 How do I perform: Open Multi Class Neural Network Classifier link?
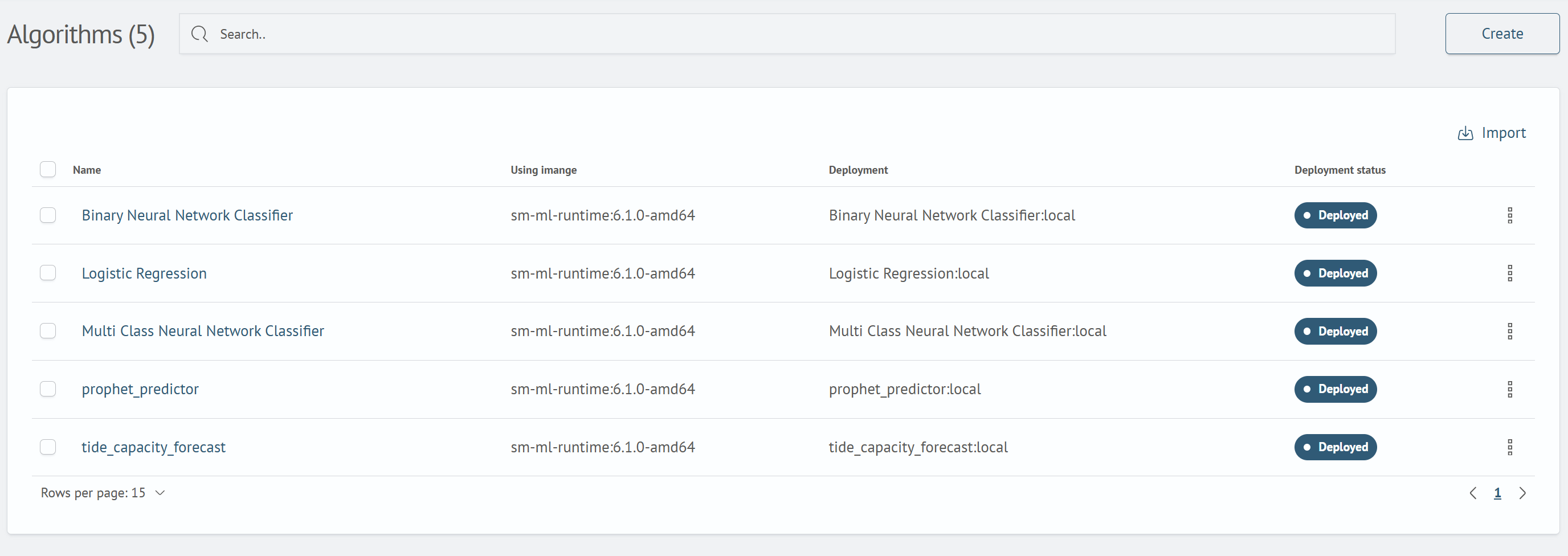tap(203, 331)
